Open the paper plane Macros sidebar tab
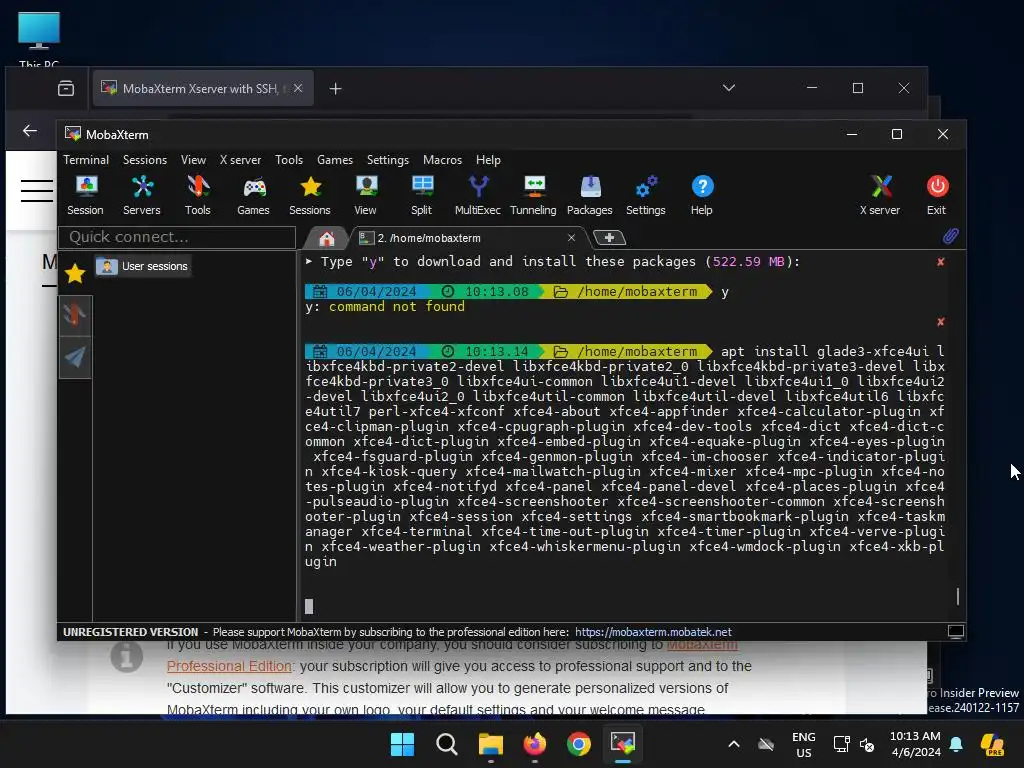The height and width of the screenshot is (768, 1024). [75, 357]
